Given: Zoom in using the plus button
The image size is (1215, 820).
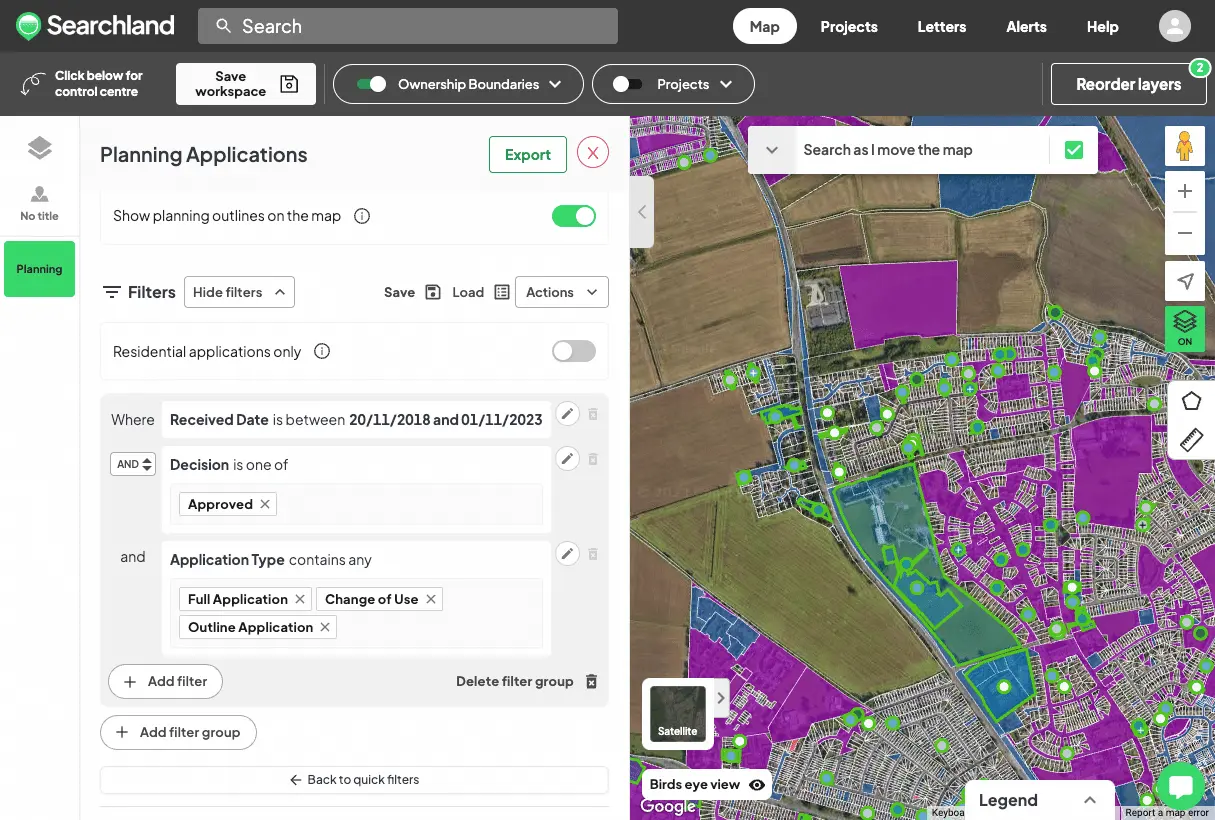Looking at the screenshot, I should 1184,191.
